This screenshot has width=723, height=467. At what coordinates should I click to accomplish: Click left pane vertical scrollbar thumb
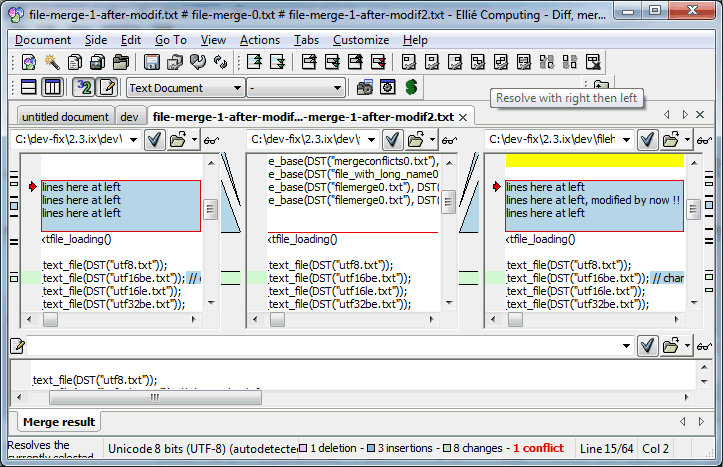coord(211,210)
